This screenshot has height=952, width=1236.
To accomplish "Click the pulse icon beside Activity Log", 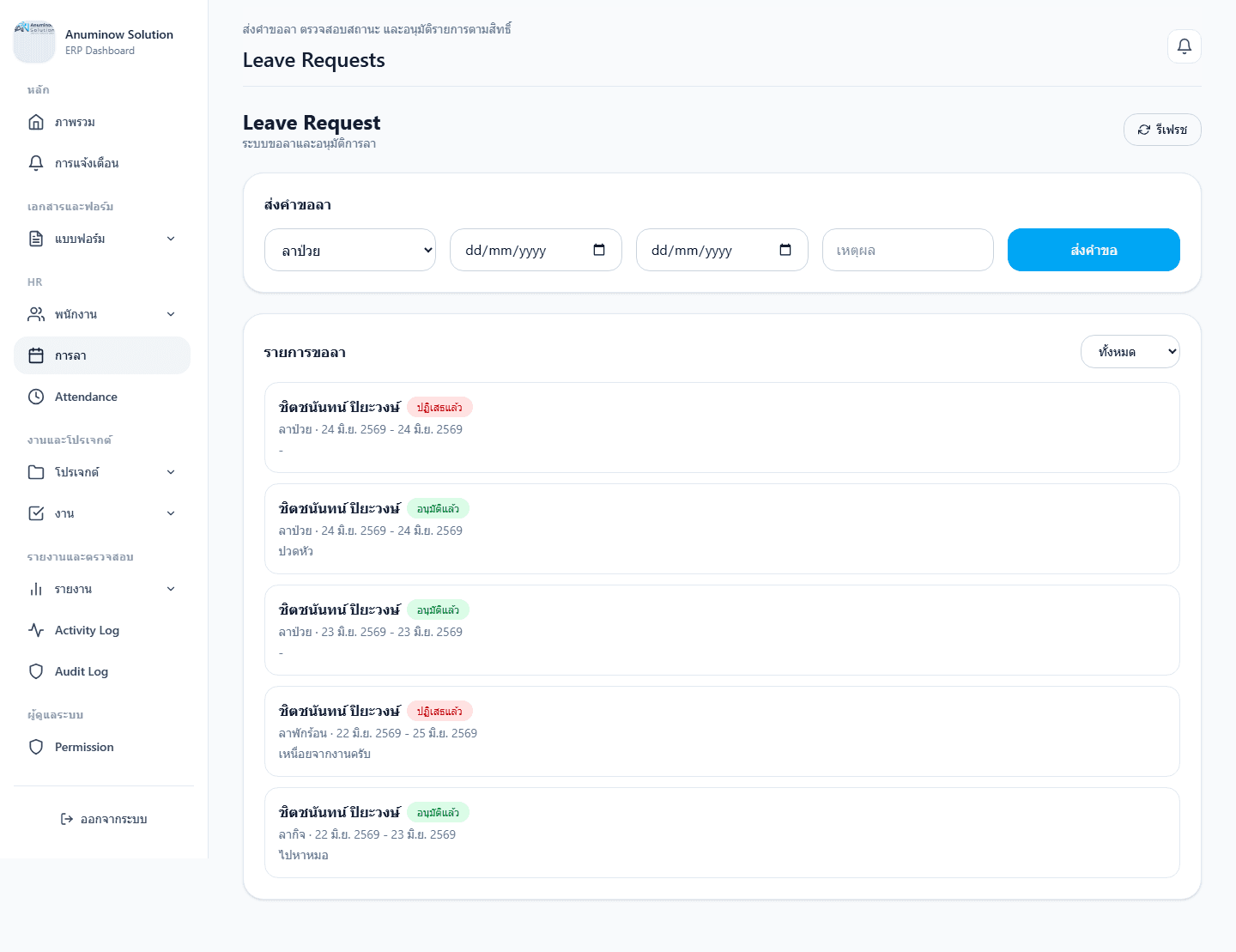I will [36, 630].
